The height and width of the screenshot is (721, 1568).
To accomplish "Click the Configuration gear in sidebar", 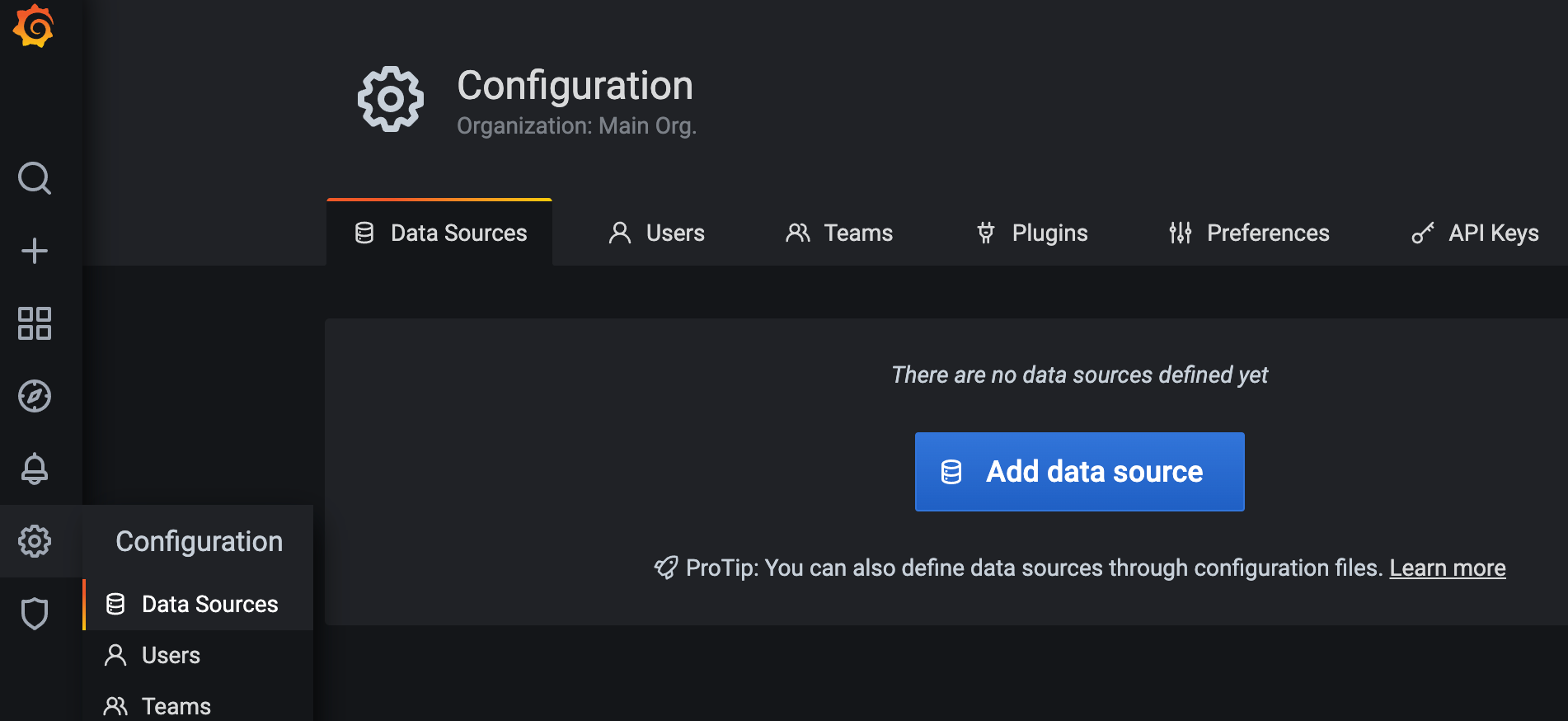I will (x=35, y=541).
